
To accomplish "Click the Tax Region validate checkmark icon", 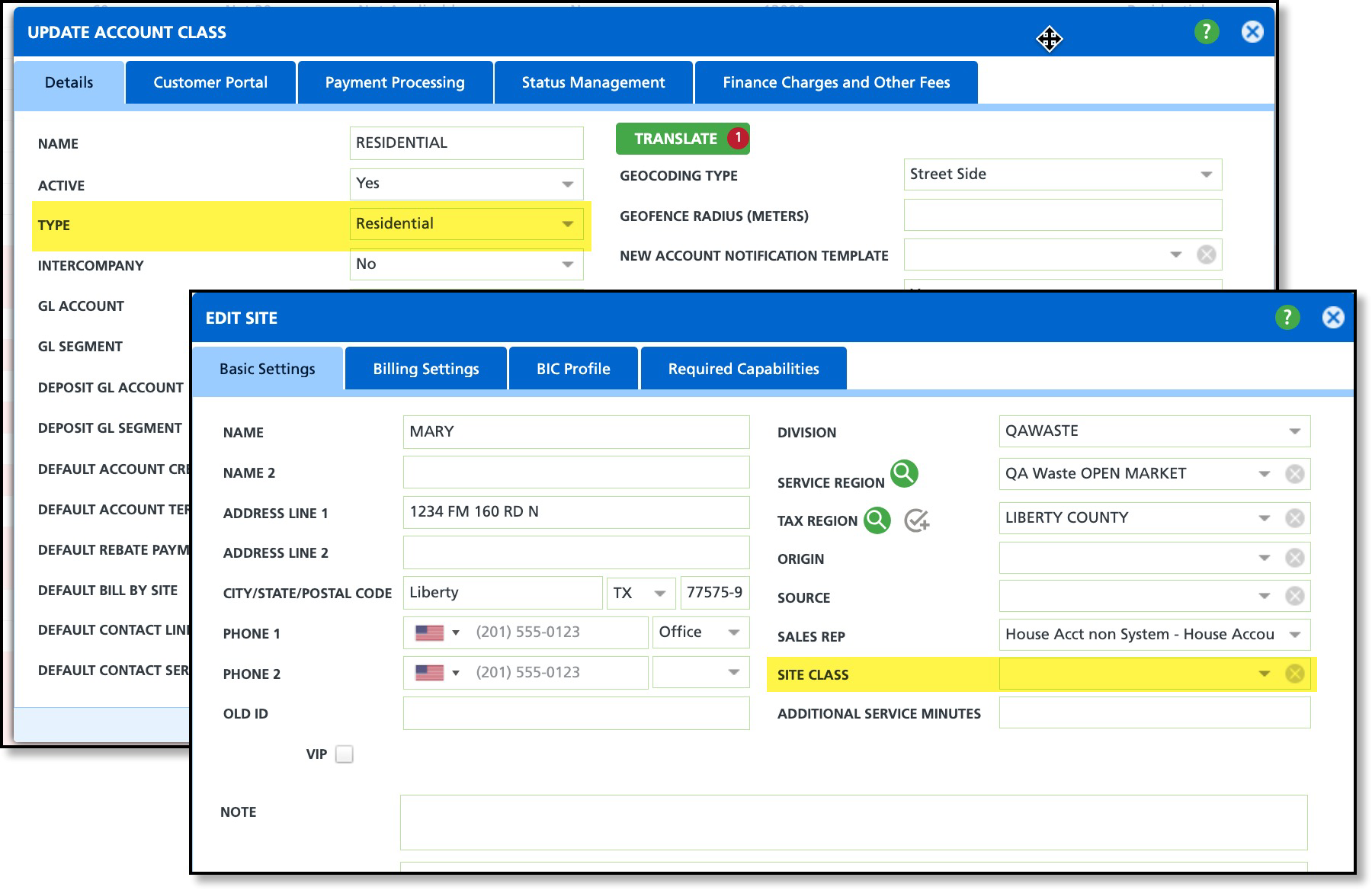I will (x=916, y=520).
